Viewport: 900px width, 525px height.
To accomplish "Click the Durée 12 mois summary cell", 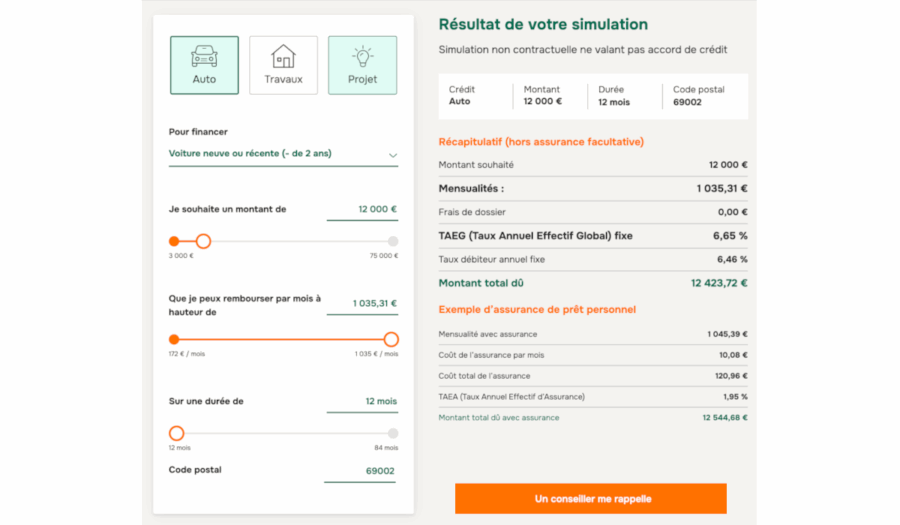I will point(622,95).
